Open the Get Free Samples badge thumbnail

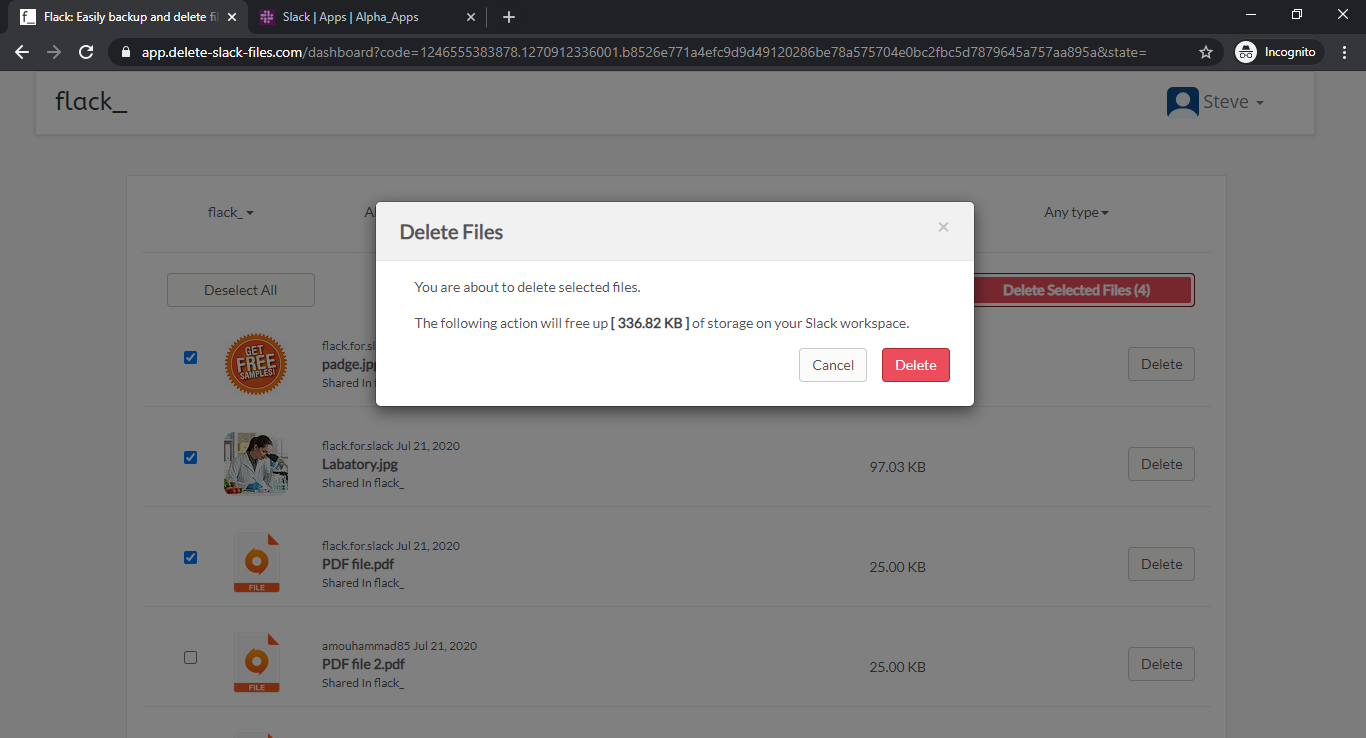pos(256,364)
